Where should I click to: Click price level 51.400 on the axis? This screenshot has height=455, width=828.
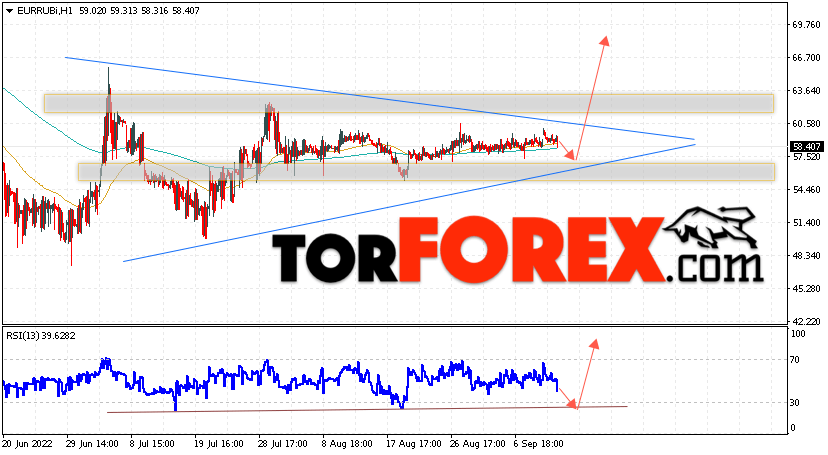point(806,223)
